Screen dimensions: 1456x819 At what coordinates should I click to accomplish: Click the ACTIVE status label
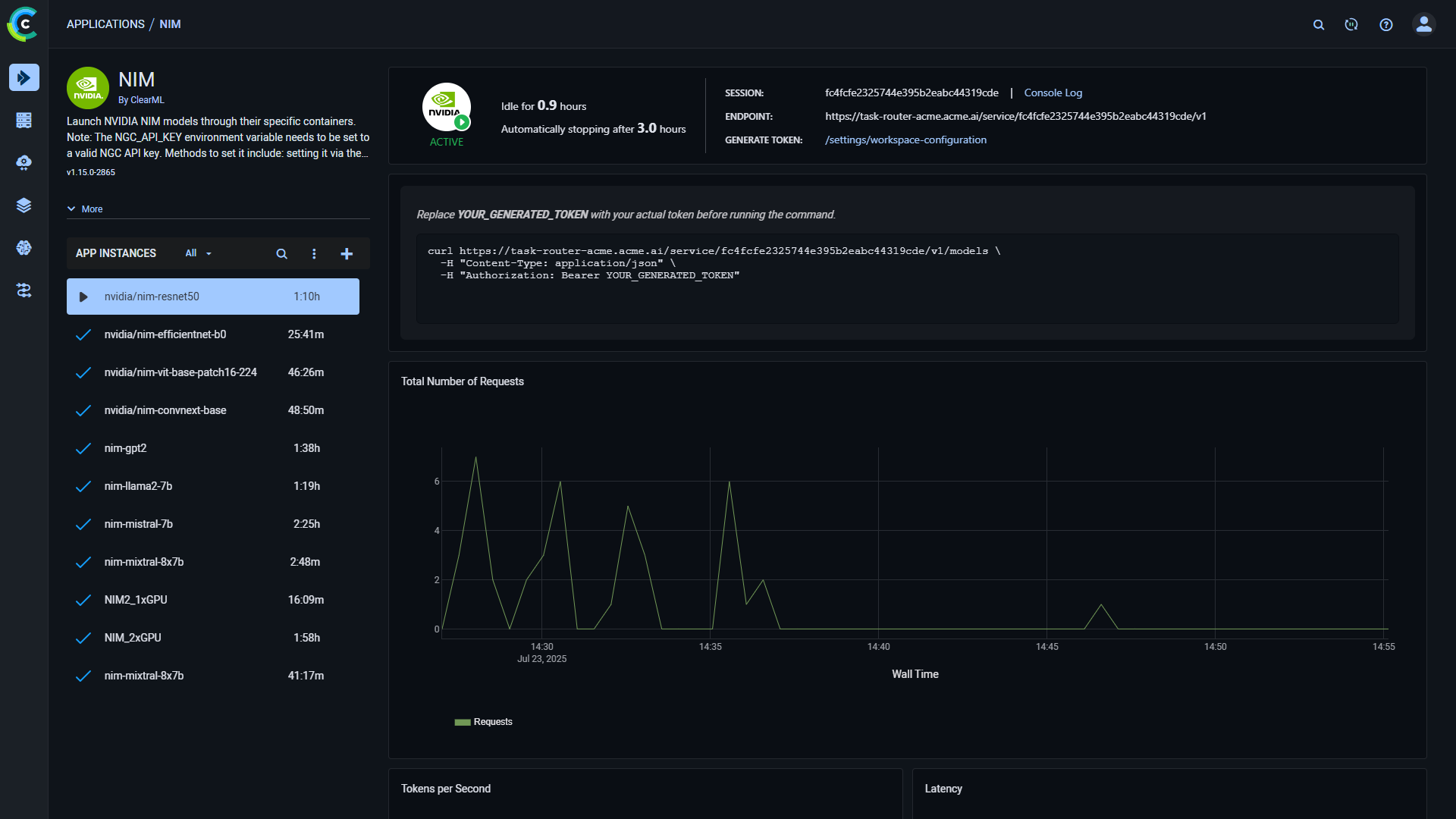tap(447, 142)
